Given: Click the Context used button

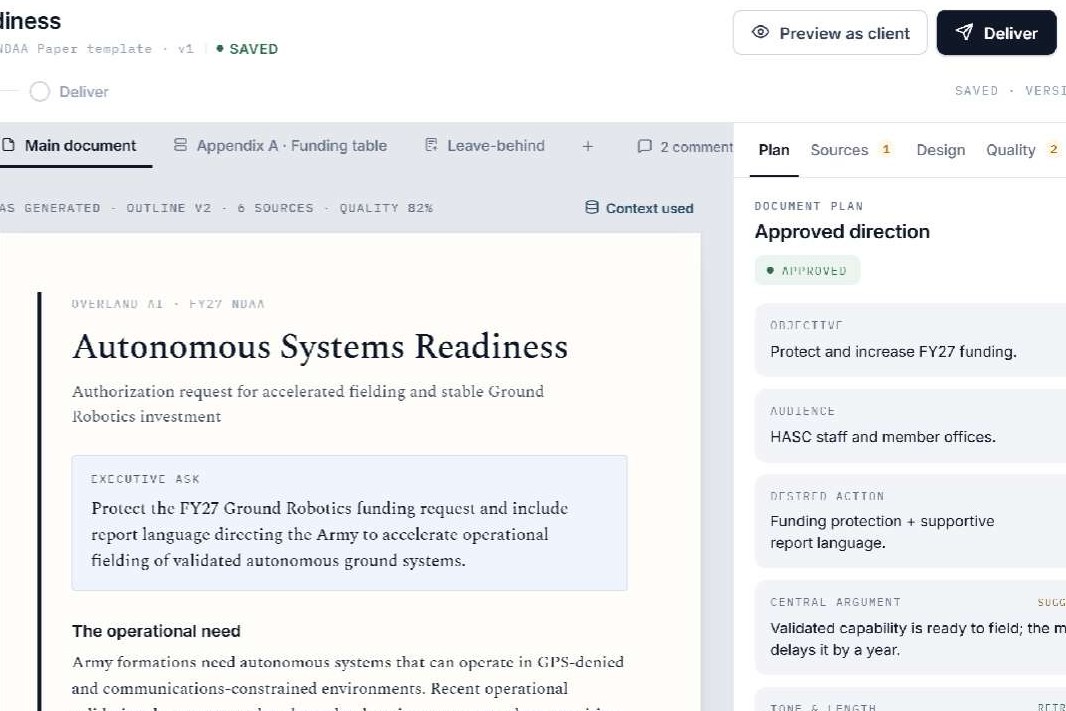Looking at the screenshot, I should [640, 208].
